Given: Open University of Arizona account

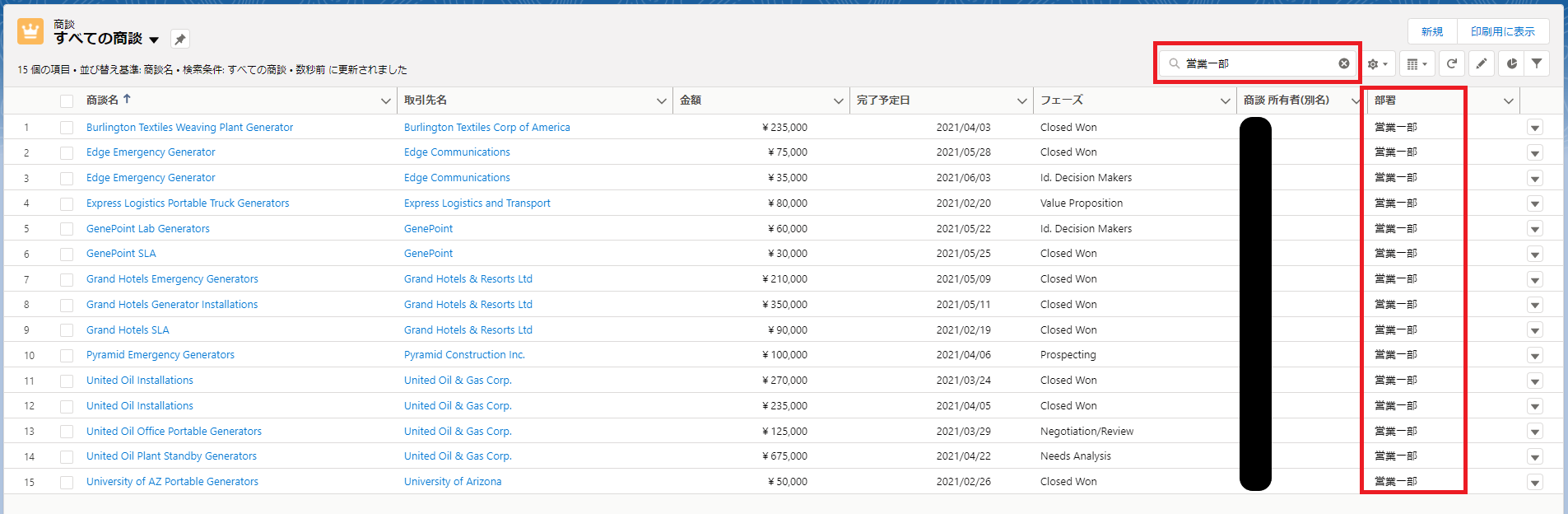Looking at the screenshot, I should [453, 481].
